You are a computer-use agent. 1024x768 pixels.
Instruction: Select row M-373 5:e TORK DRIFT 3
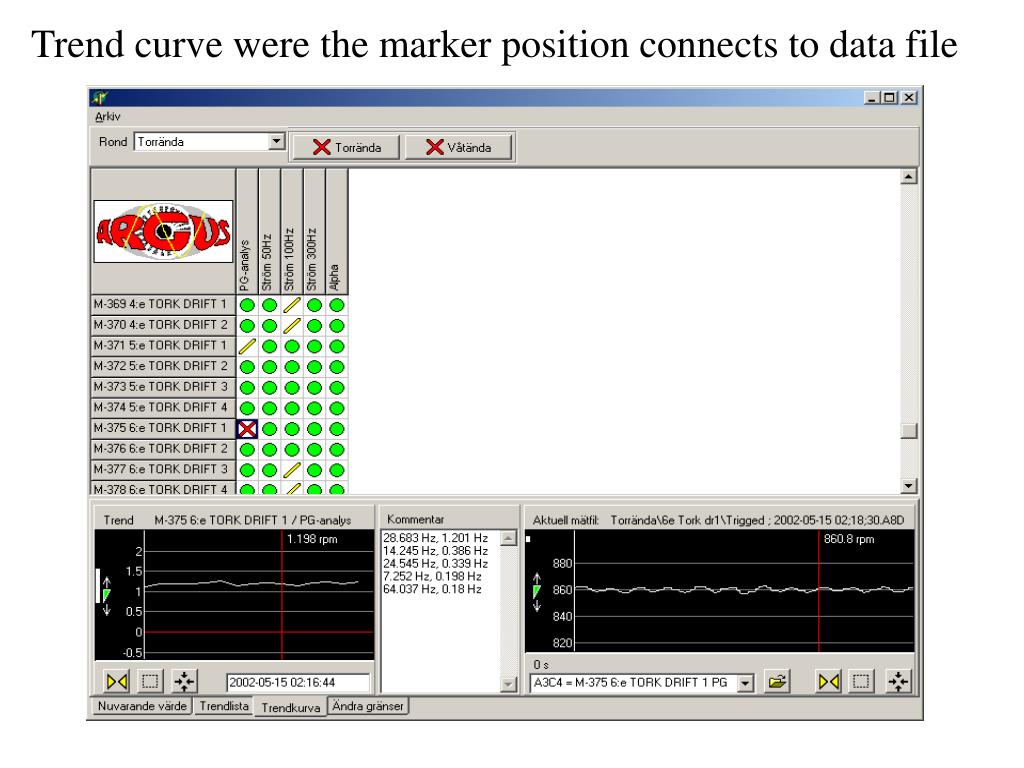163,387
